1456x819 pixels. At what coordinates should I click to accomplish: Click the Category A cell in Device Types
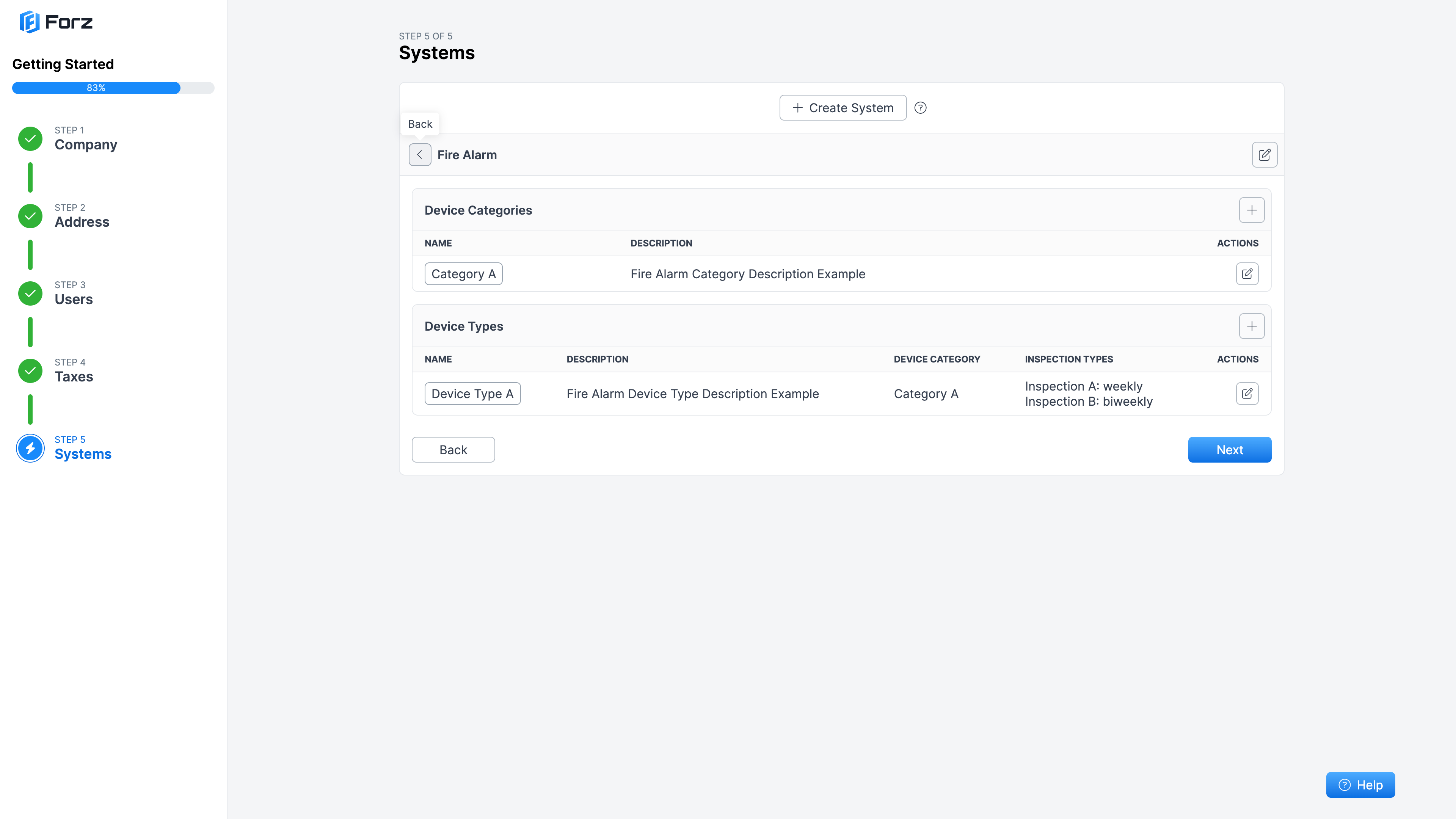pyautogui.click(x=926, y=394)
